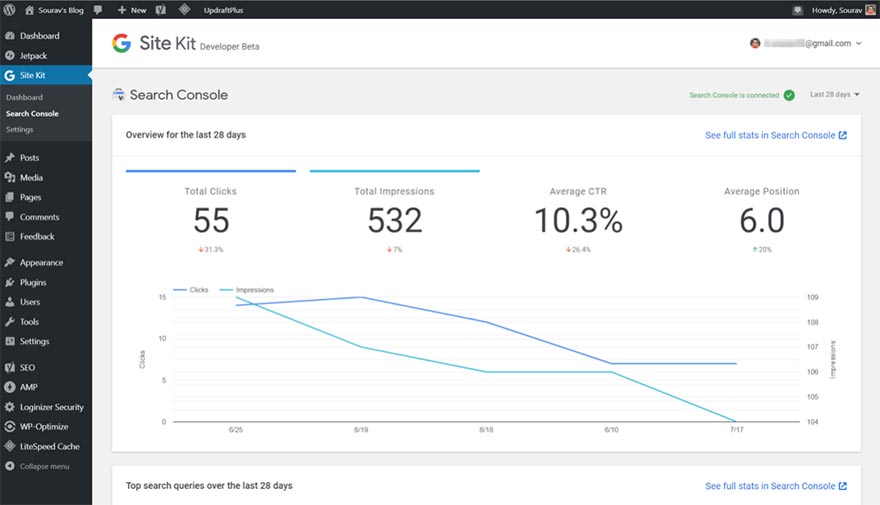Click Top search queries over the last 28 days heading
Screen dimensions: 880x505
click(x=209, y=485)
